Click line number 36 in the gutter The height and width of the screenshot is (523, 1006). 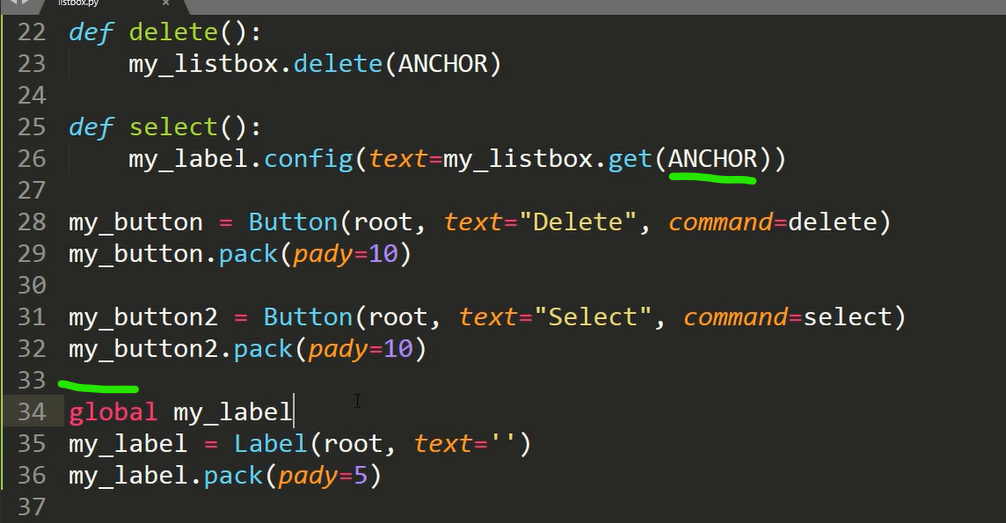(32, 476)
